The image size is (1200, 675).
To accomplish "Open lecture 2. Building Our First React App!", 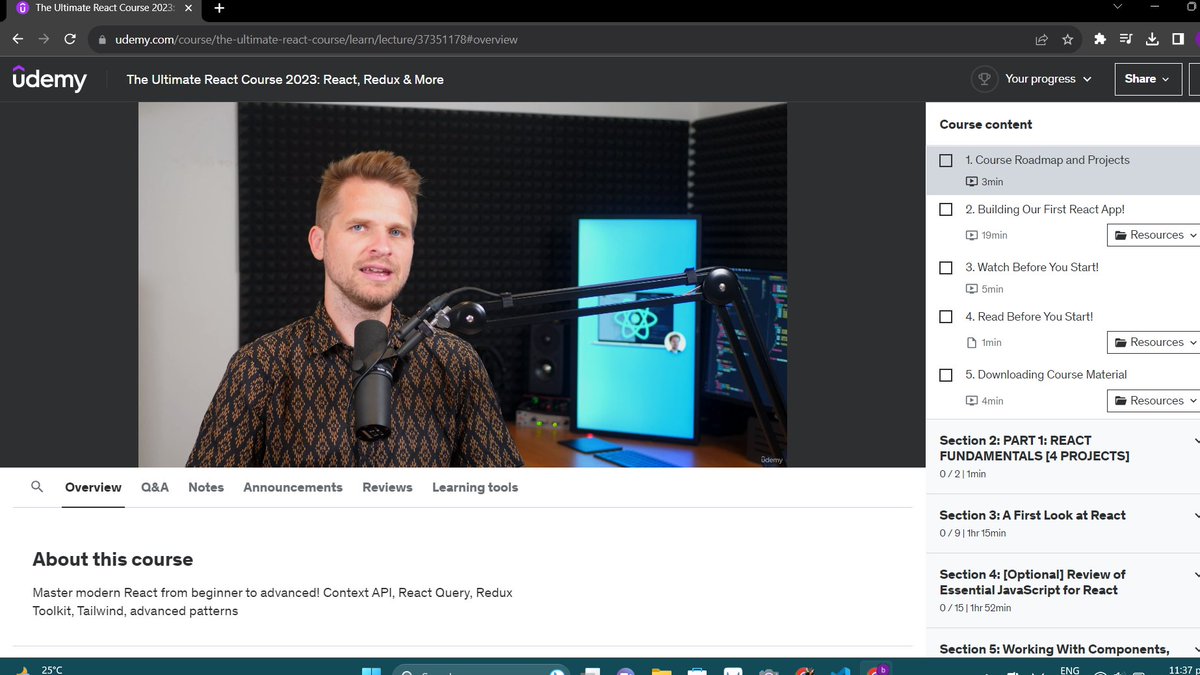I will click(1045, 209).
